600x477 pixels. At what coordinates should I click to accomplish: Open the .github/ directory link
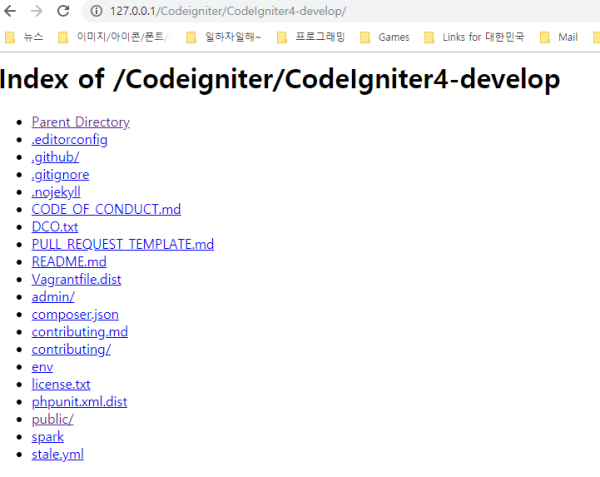55,157
